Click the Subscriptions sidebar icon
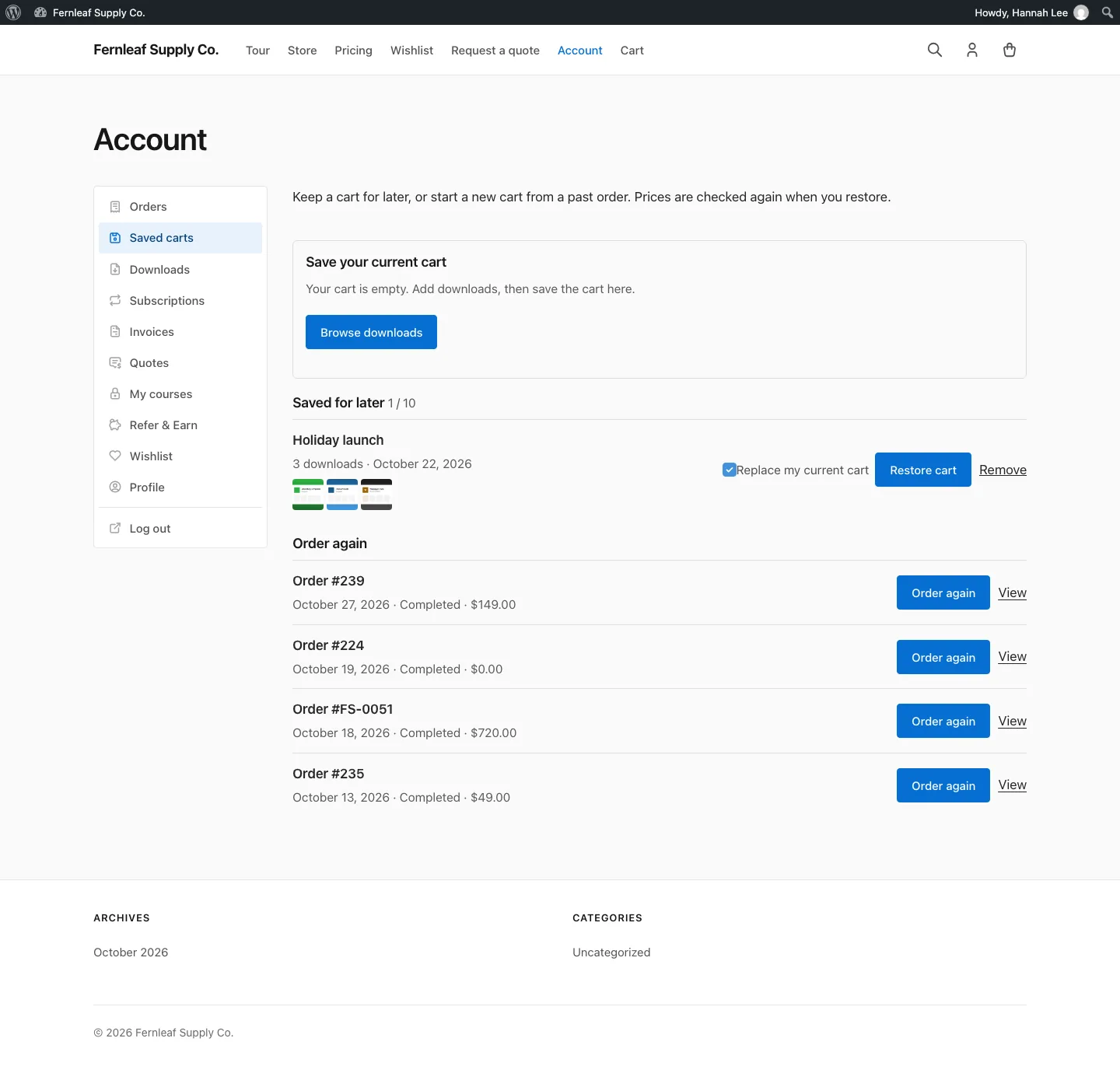 (x=115, y=301)
